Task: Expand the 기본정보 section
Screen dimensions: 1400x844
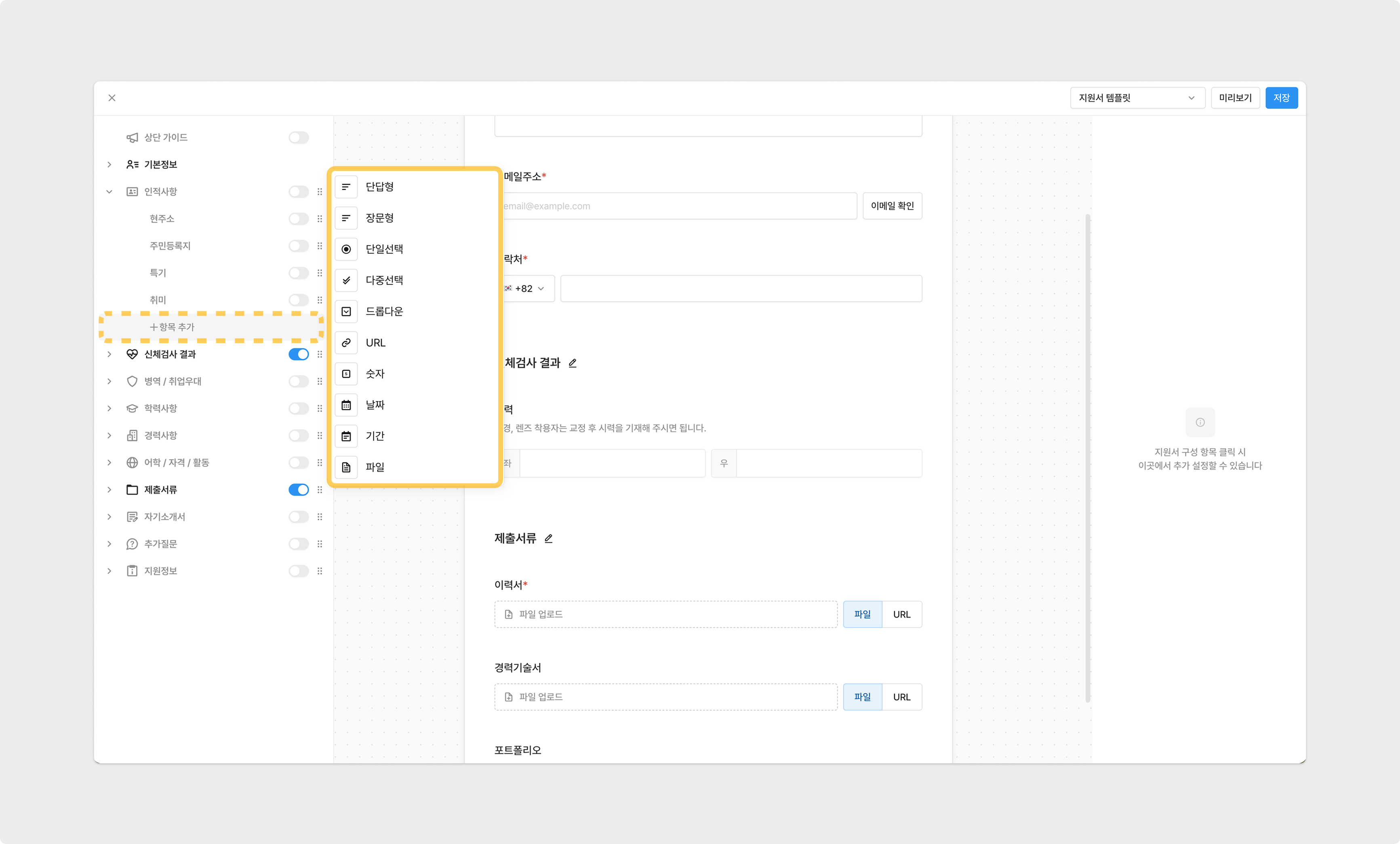Action: click(x=109, y=164)
